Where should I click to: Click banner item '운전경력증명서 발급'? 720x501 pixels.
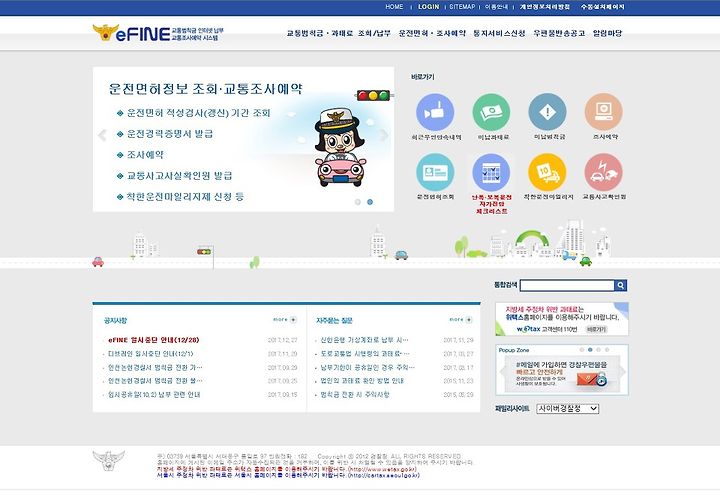point(170,134)
